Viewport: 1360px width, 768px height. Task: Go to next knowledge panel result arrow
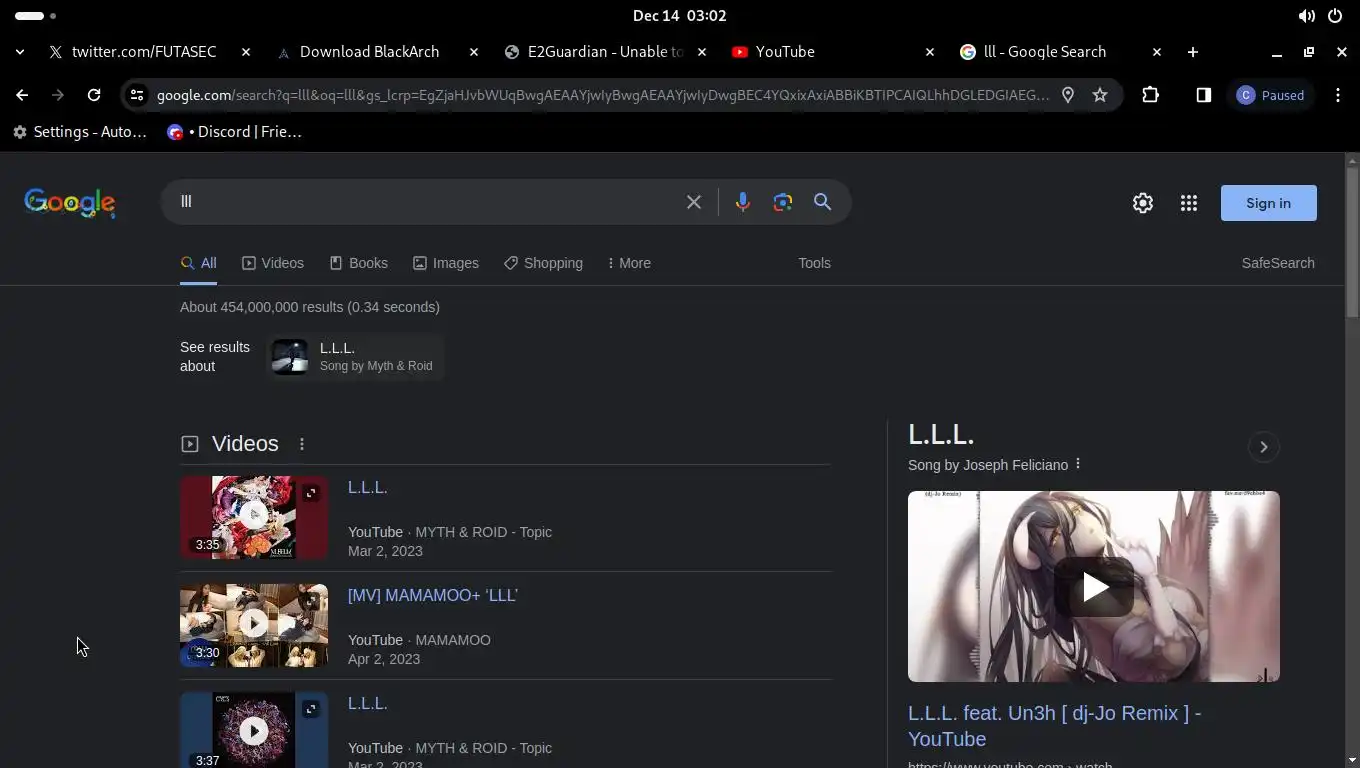1264,447
